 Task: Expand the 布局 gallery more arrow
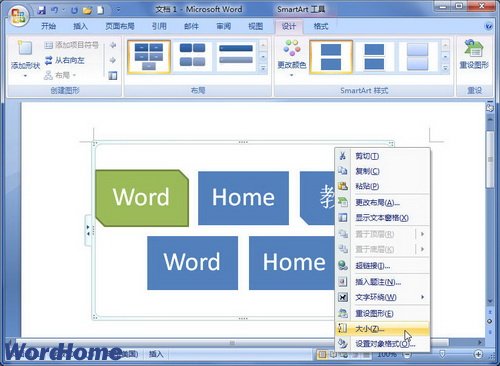click(x=263, y=68)
